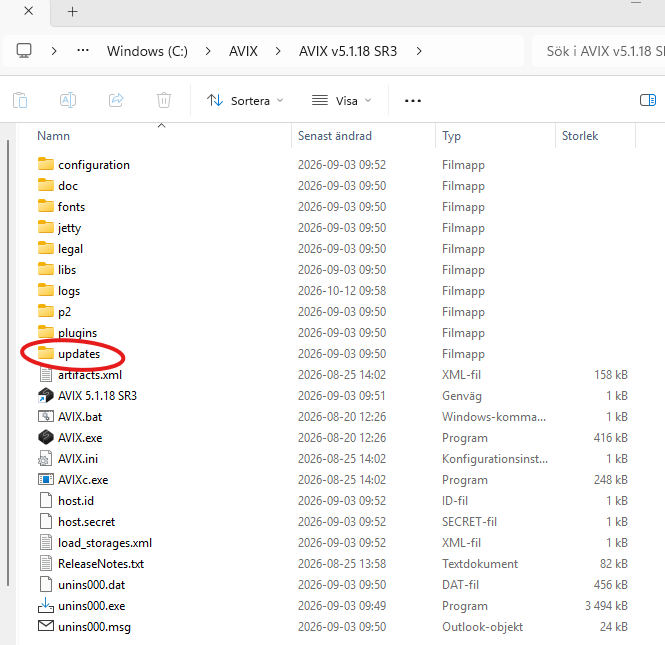Select the AVIX.ini settings file icon
Screen dimensions: 665x645
pos(46,458)
